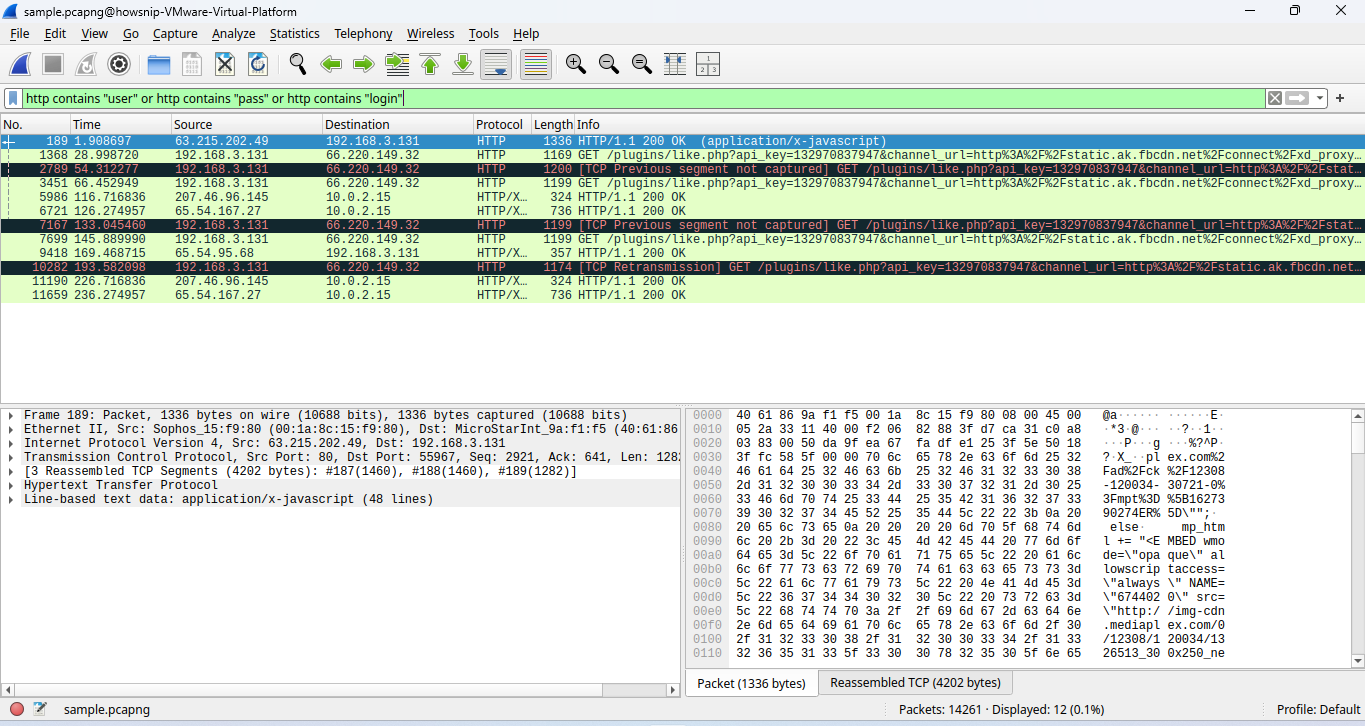1365x726 pixels.
Task: Go forward in packet history
Action: pos(364,64)
